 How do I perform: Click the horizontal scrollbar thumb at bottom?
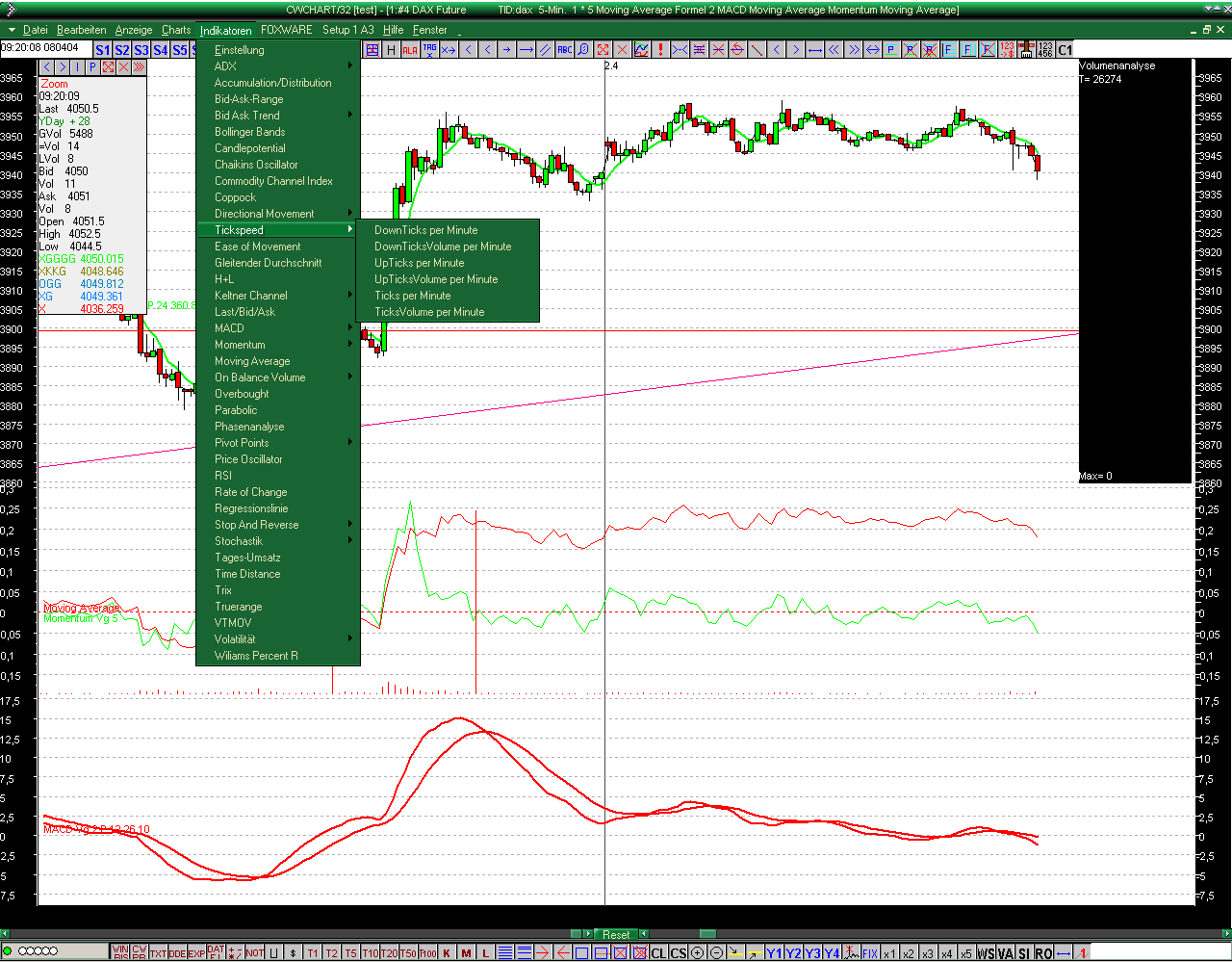tap(707, 934)
